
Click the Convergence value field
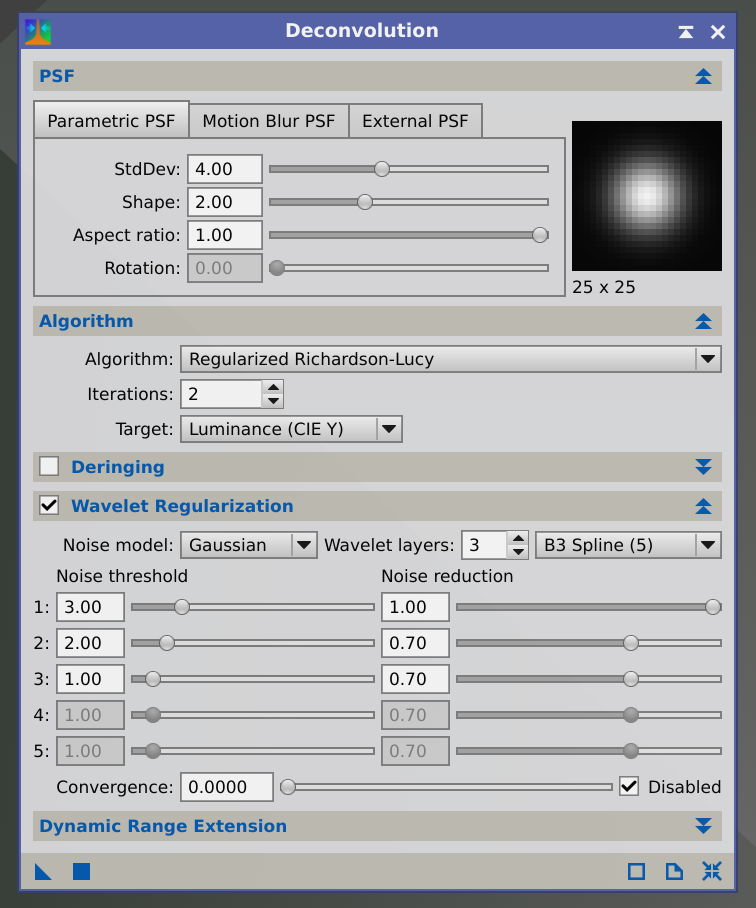click(x=226, y=787)
